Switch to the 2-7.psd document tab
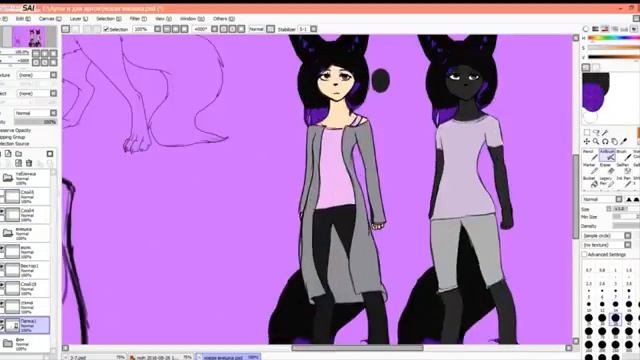 (x=95, y=357)
